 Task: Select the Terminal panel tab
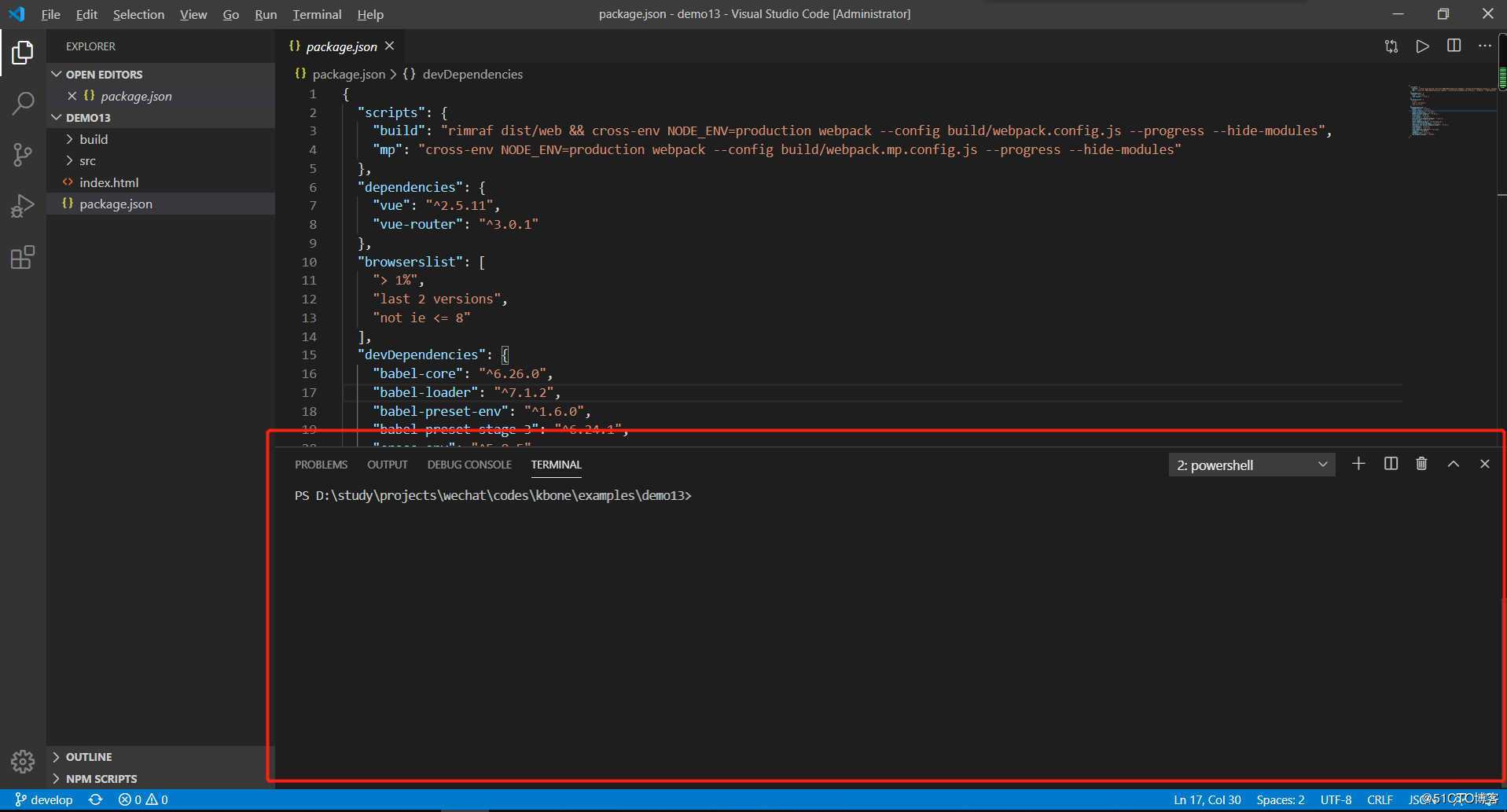pyautogui.click(x=556, y=465)
